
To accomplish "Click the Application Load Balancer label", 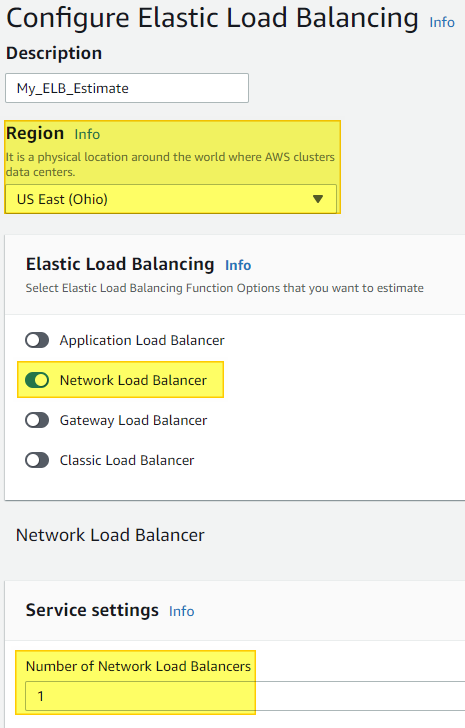I will (142, 340).
